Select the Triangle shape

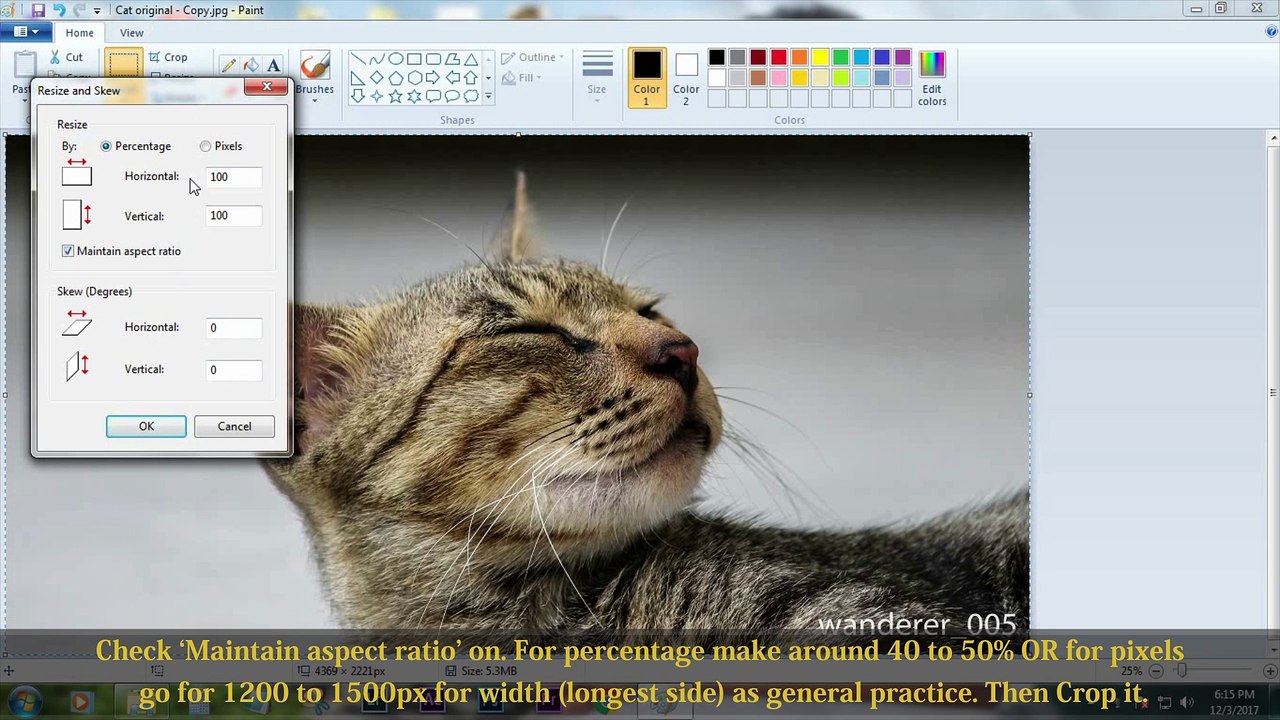[471, 59]
